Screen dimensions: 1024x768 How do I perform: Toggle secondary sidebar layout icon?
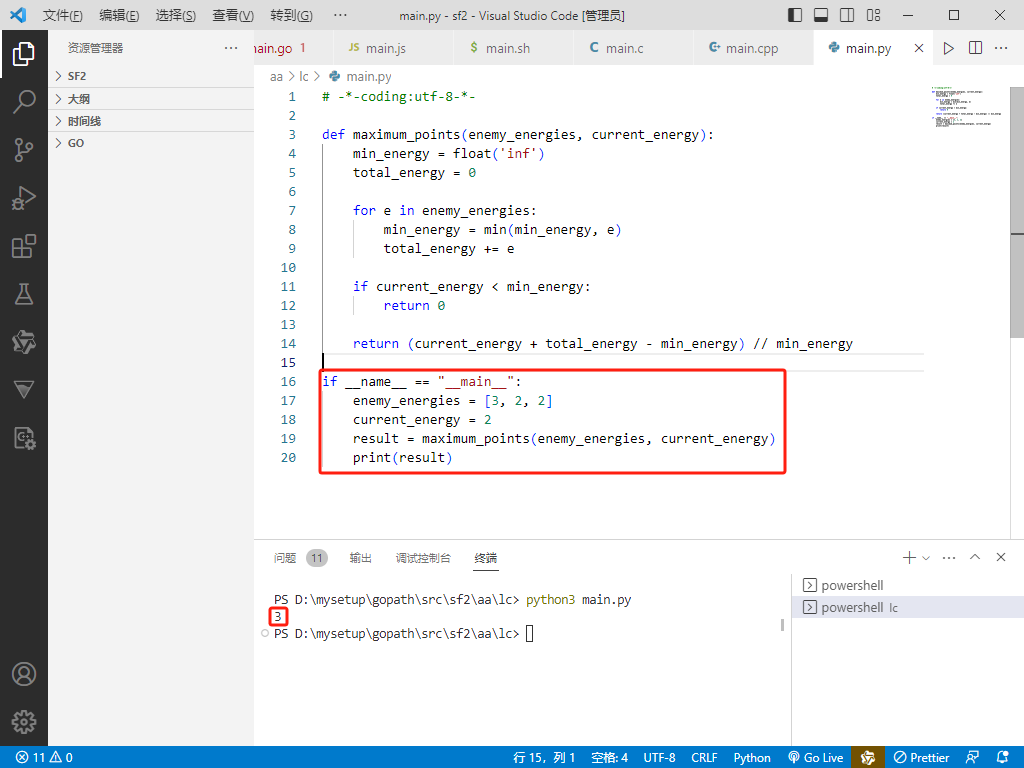tap(847, 15)
